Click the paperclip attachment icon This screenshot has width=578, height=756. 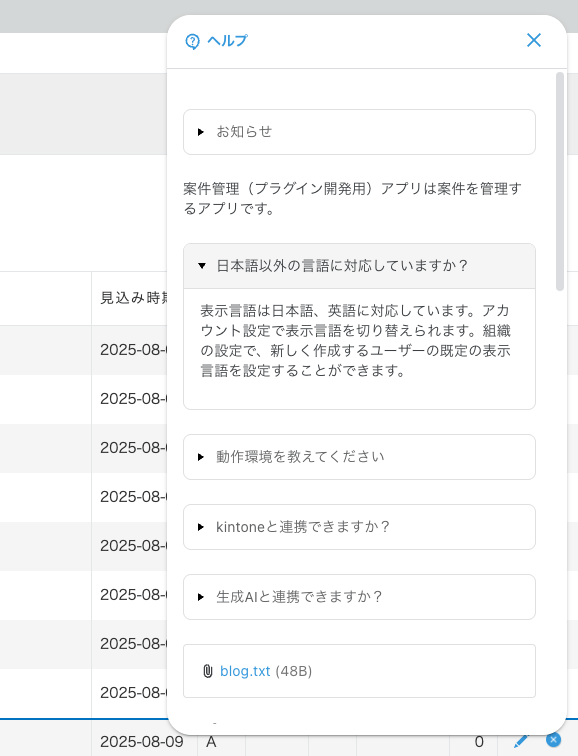click(208, 671)
